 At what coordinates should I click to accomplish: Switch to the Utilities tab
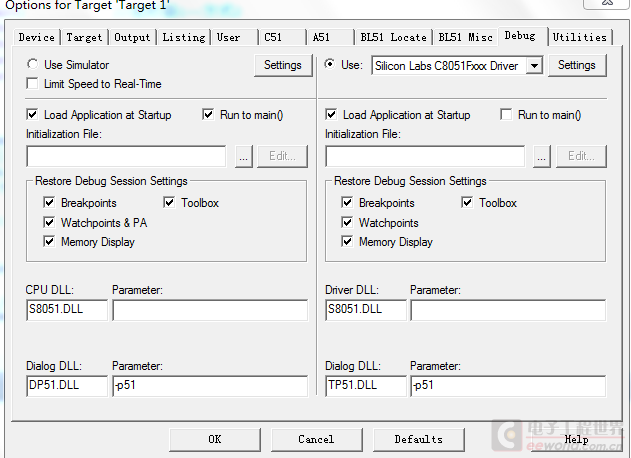point(579,37)
